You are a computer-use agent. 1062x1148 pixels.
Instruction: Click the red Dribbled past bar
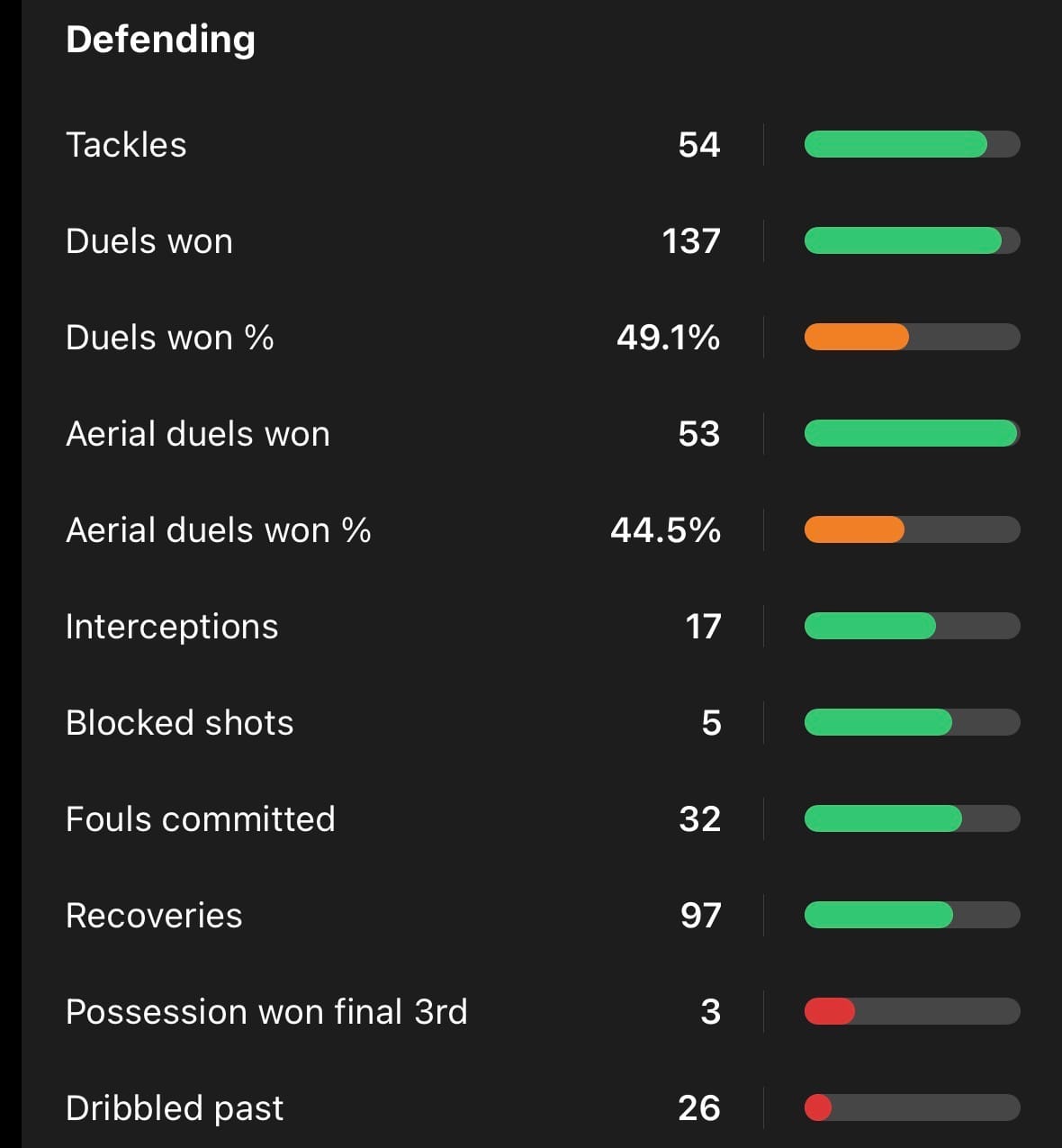pyautogui.click(x=818, y=1107)
